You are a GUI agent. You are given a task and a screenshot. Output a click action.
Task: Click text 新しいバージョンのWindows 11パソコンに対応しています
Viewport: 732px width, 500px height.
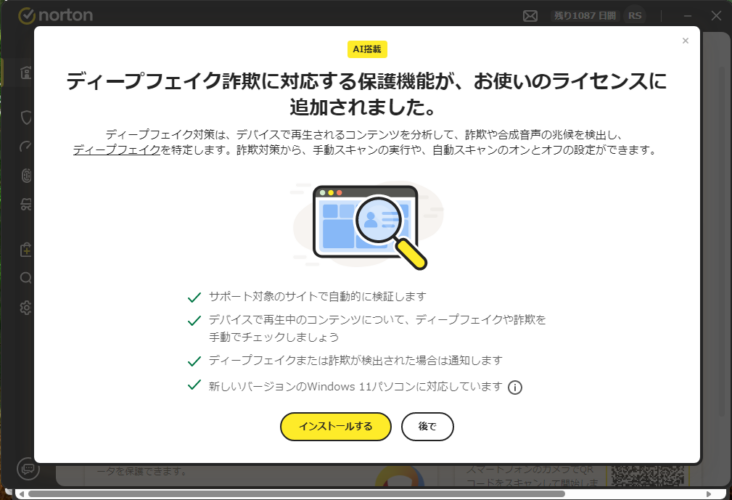tap(355, 387)
